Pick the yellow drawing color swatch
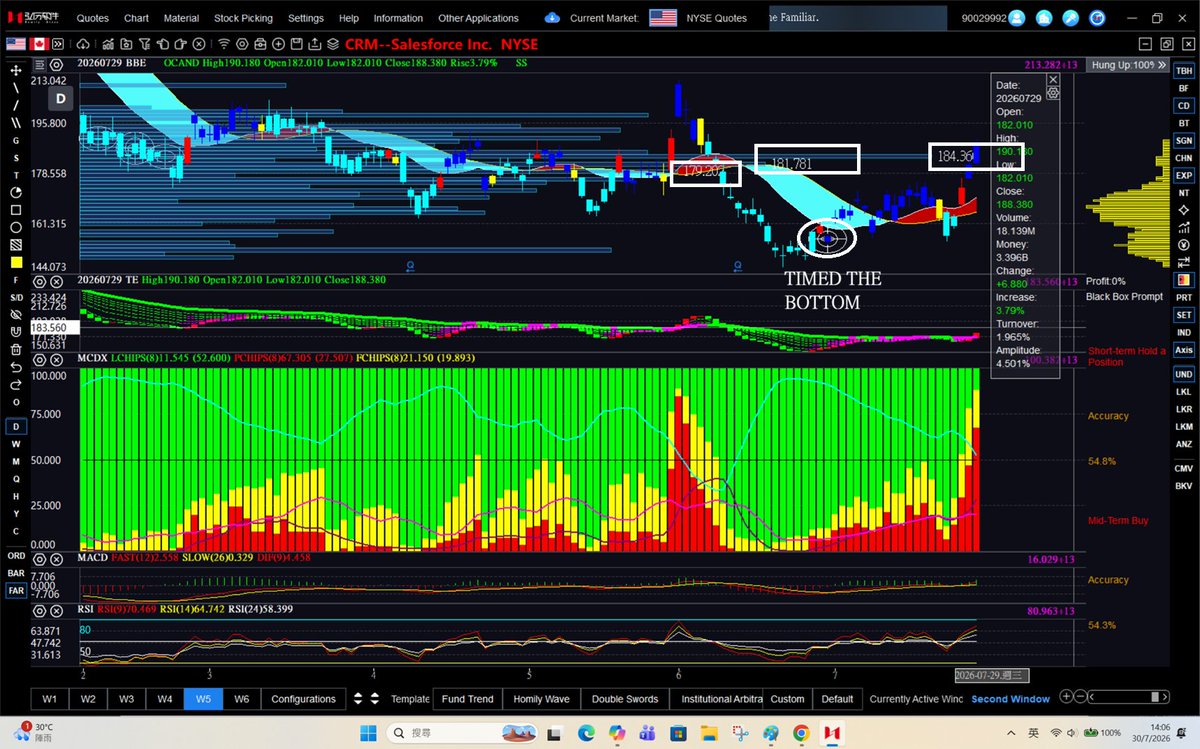The height and width of the screenshot is (749, 1200). click(16, 262)
